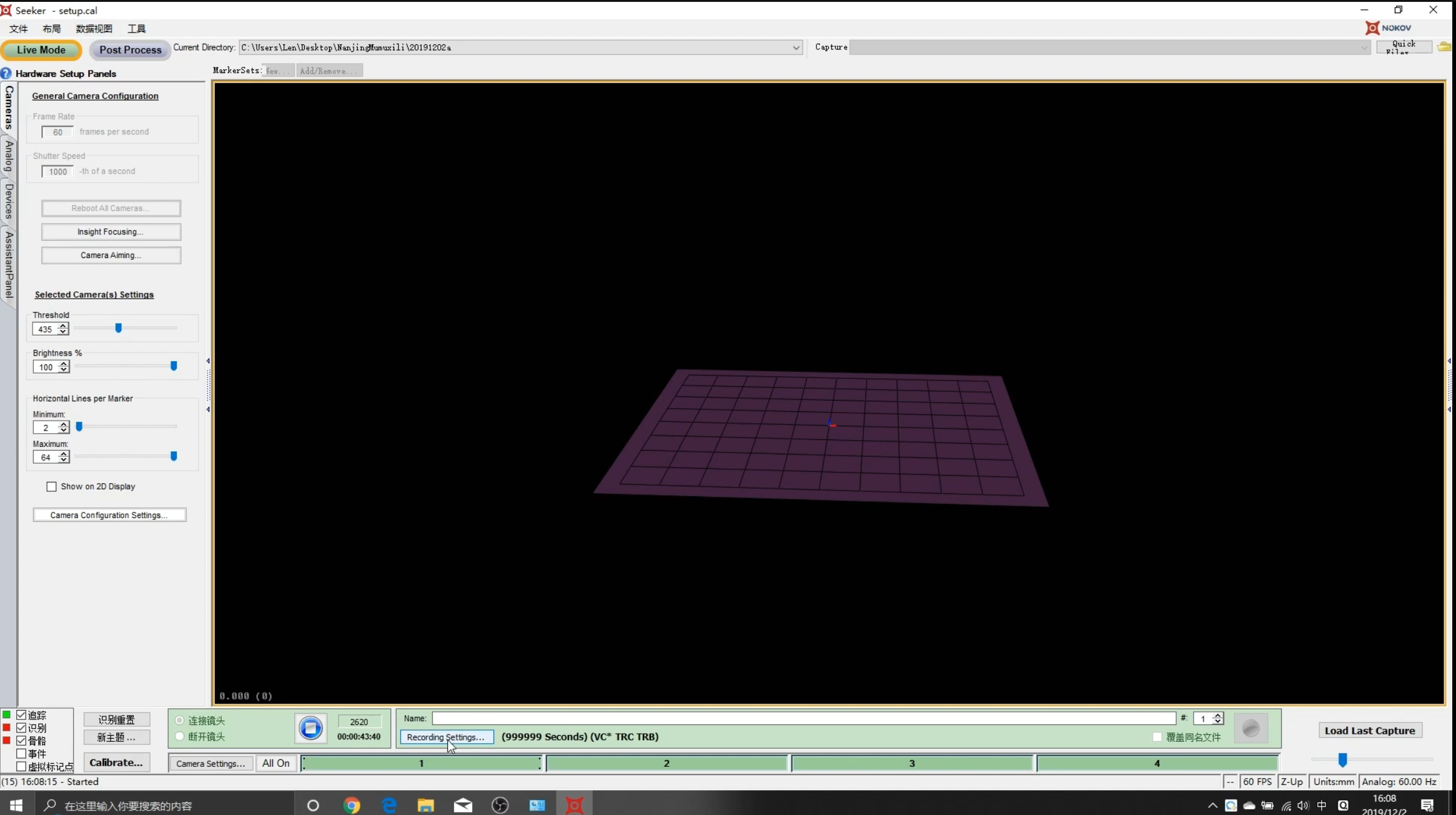Expand the Current Directory dropdown
Image resolution: width=1456 pixels, height=815 pixels.
click(796, 47)
